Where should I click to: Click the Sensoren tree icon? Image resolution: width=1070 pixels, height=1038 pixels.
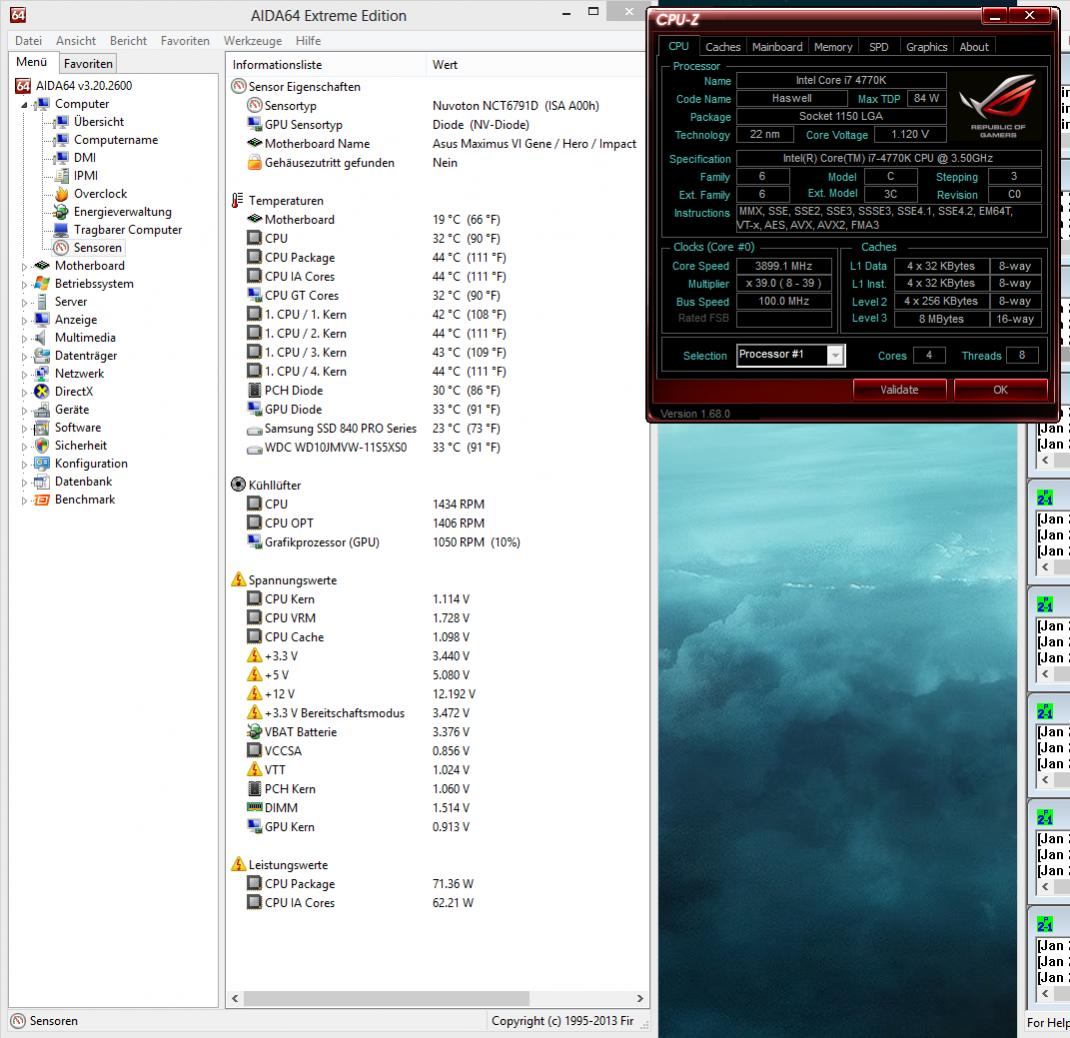62,248
